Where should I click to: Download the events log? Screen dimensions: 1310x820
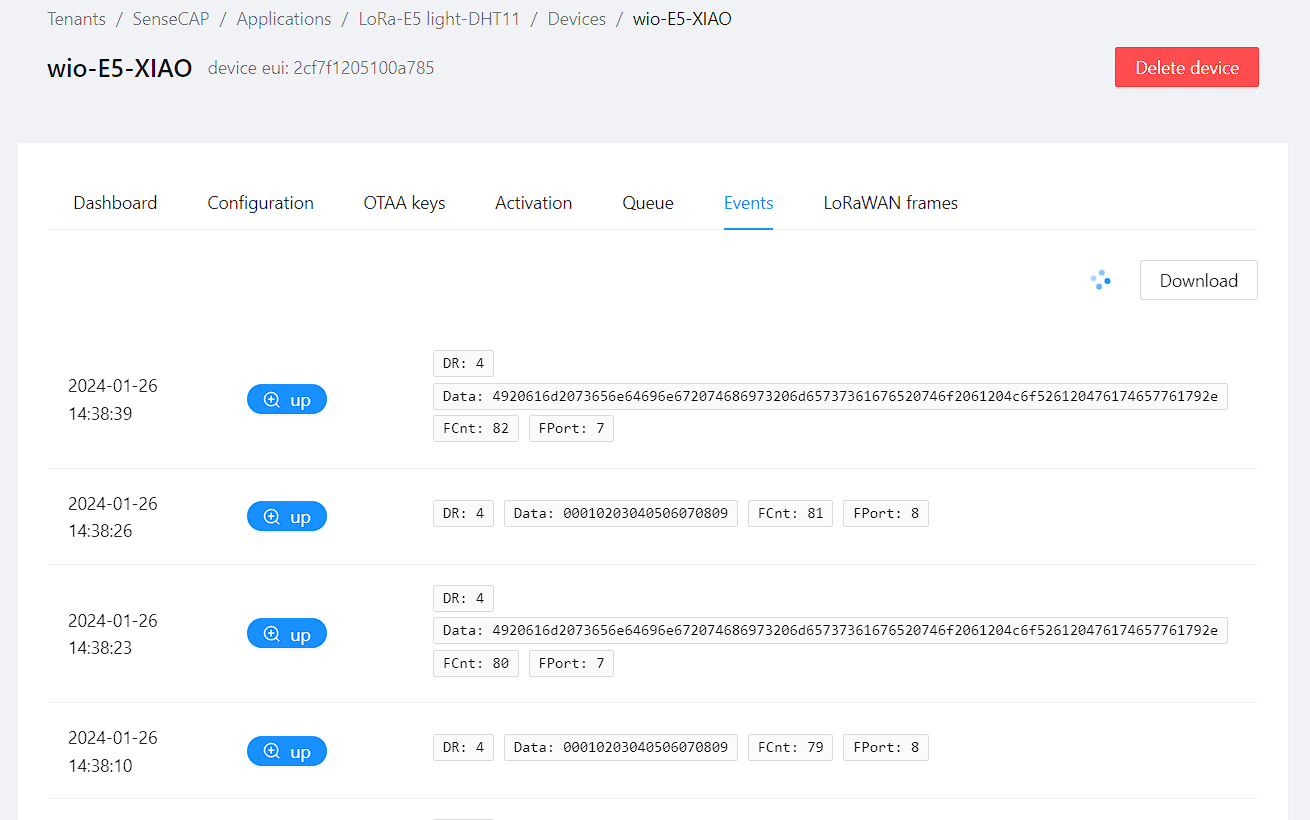(x=1199, y=280)
